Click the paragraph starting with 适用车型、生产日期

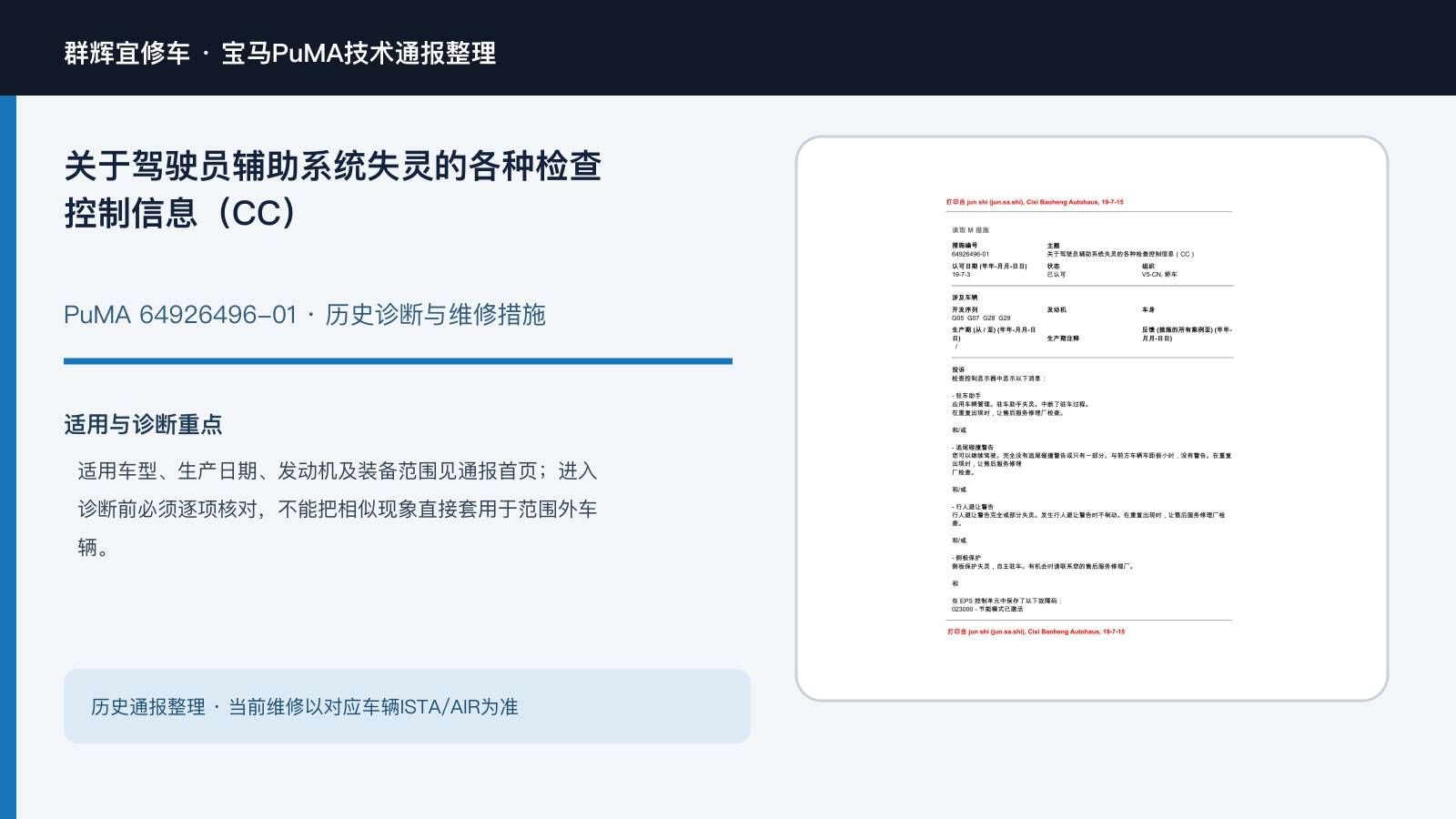coord(337,509)
